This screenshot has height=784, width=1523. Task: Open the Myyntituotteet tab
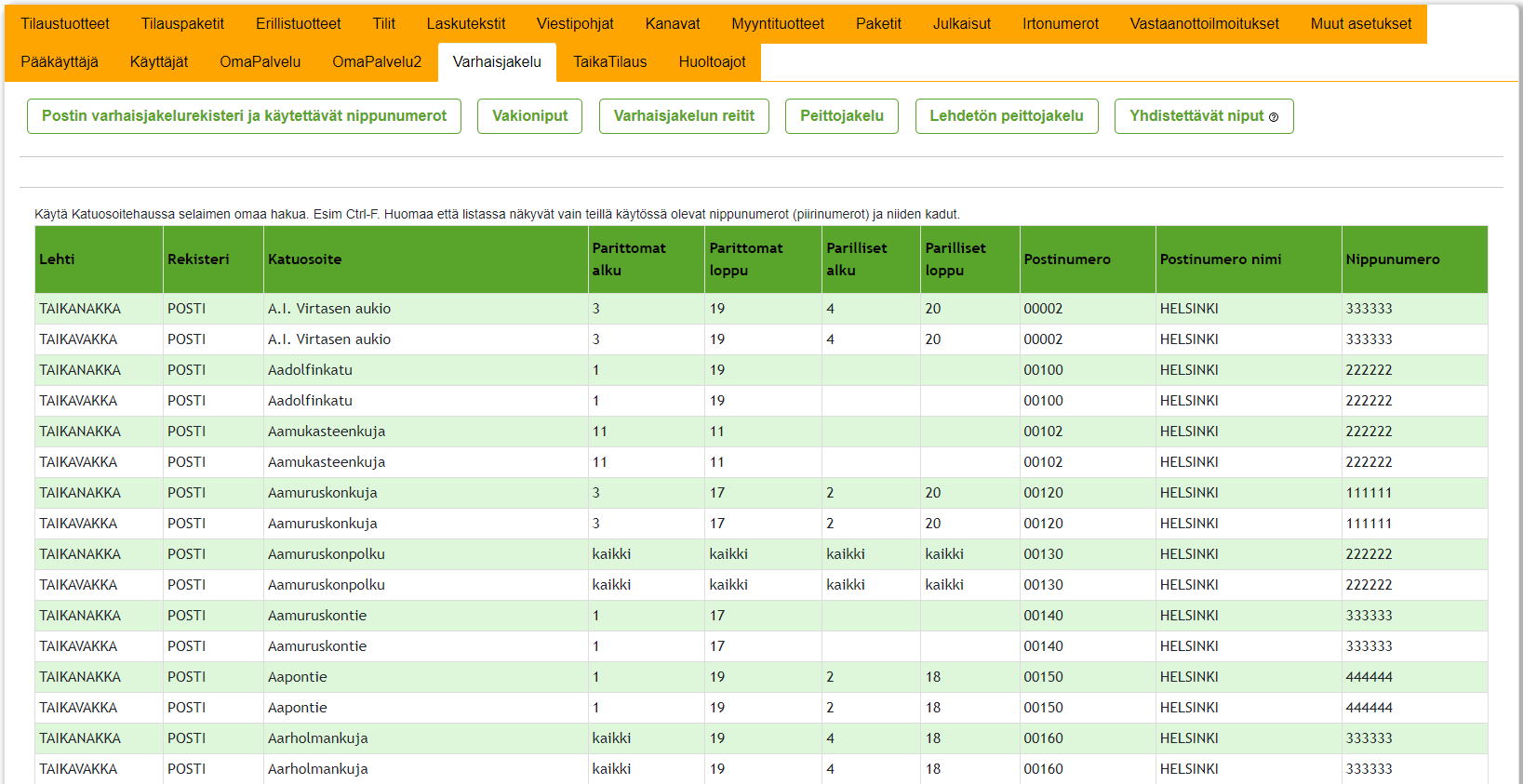[x=778, y=23]
